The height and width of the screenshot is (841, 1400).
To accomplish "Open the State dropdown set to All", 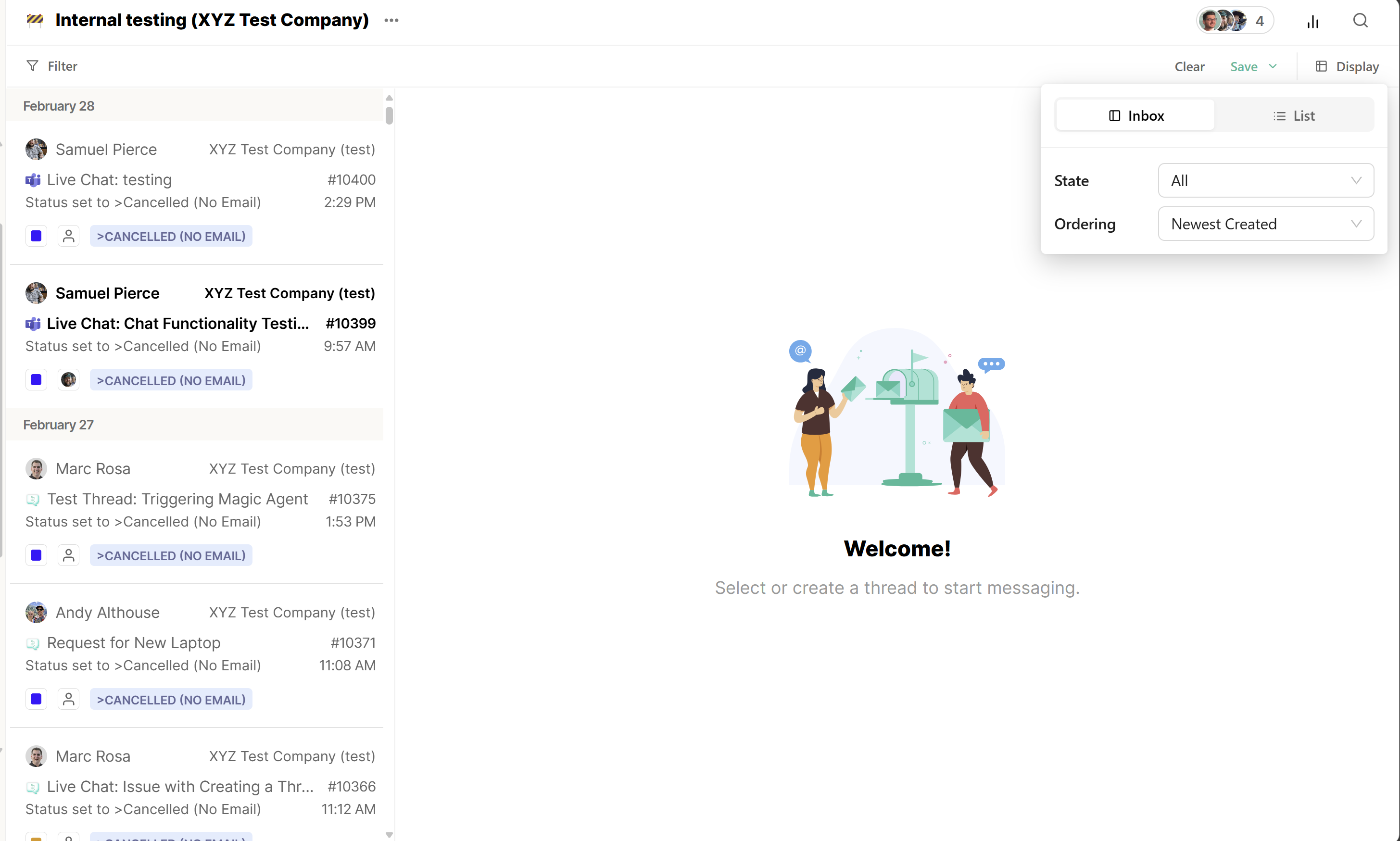I will (1266, 181).
